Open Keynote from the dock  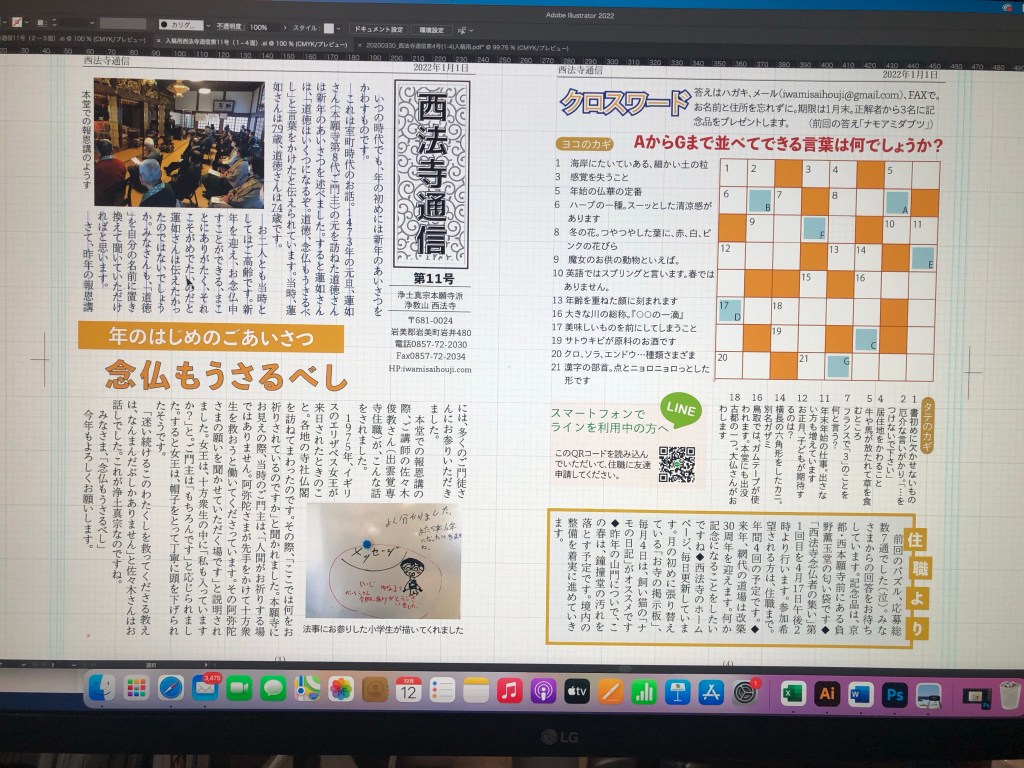(x=677, y=691)
